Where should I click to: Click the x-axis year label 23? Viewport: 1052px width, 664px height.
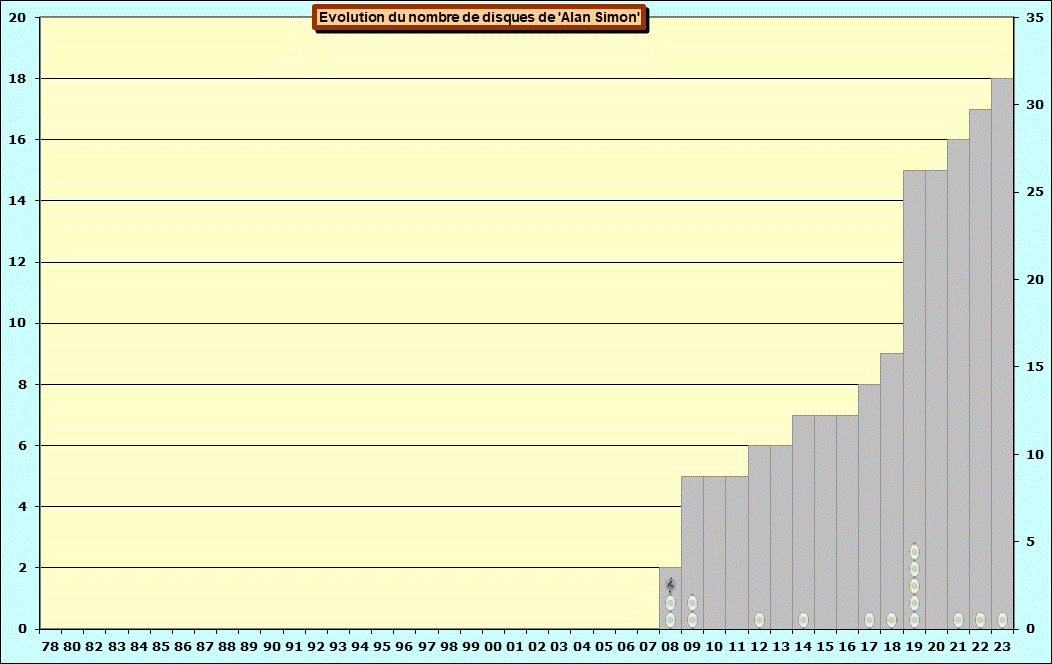pyautogui.click(x=1002, y=647)
